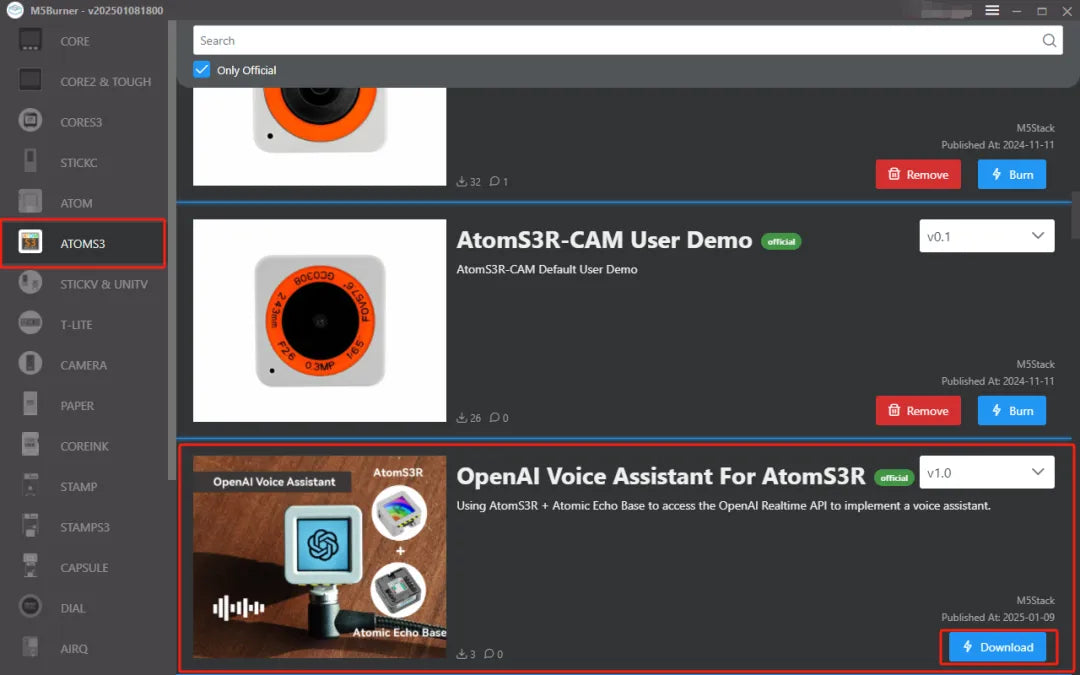Download the OpenAI Voice Assistant firmware

[997, 647]
